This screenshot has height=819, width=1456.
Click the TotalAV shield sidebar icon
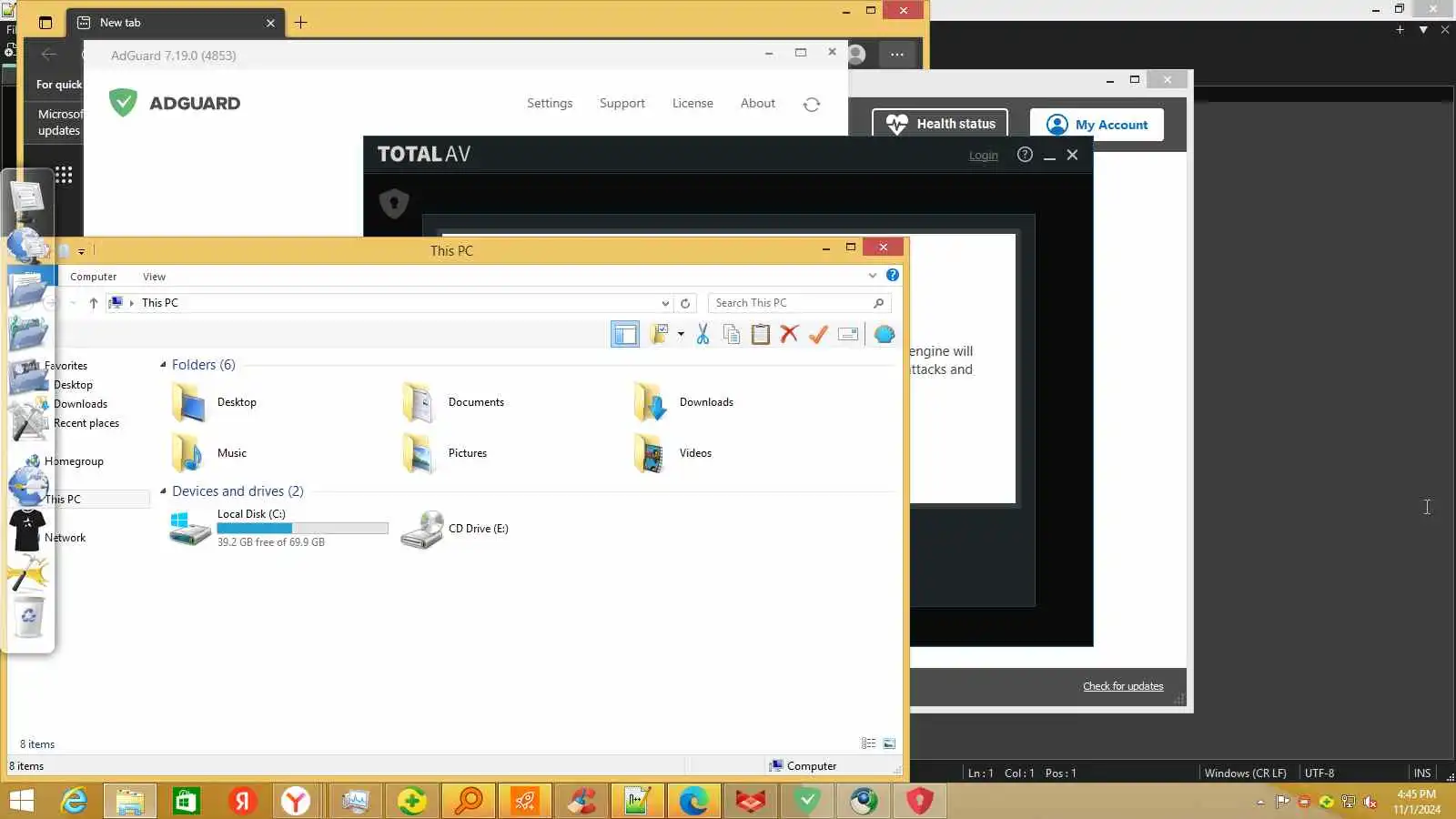394,203
